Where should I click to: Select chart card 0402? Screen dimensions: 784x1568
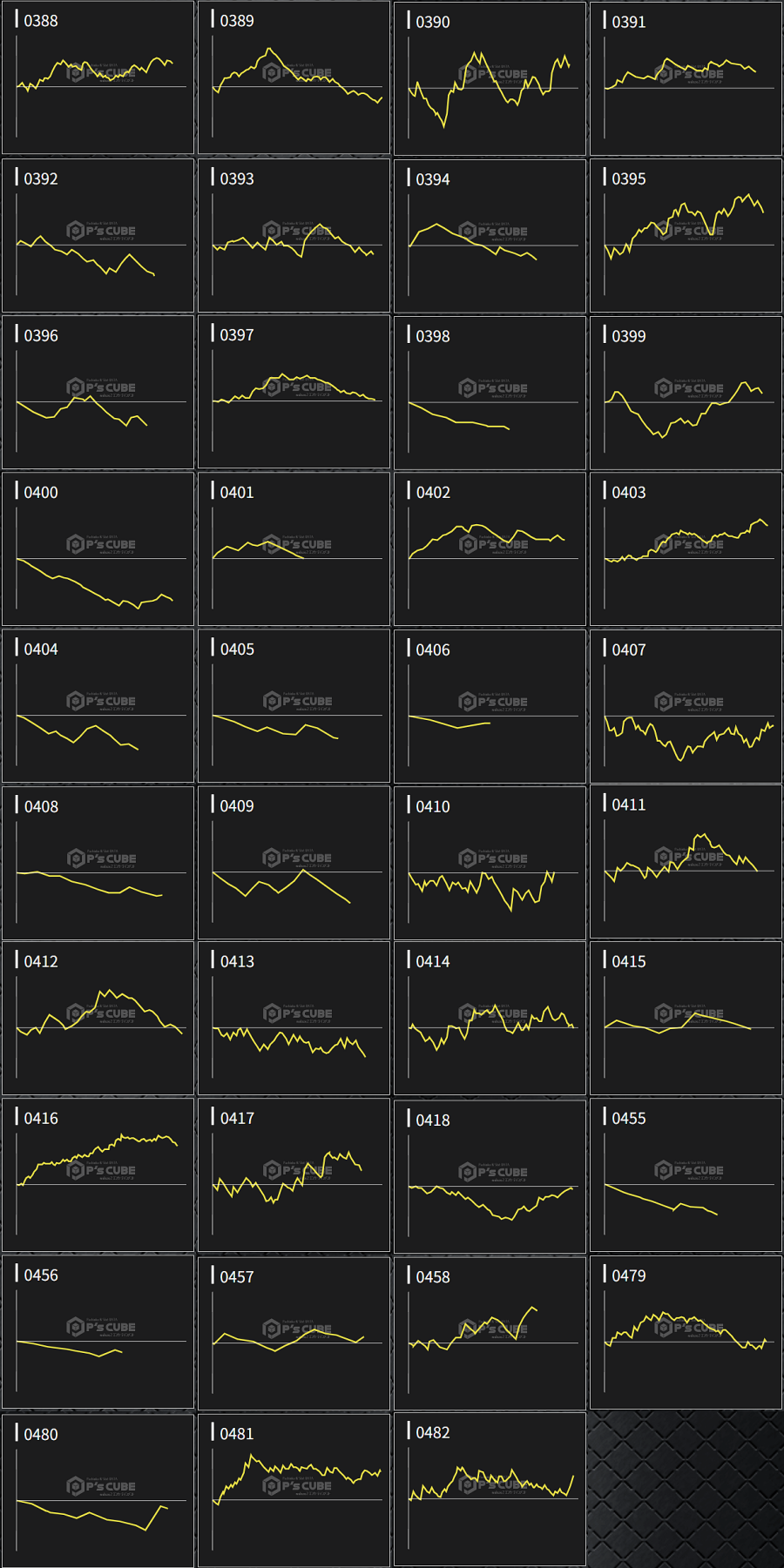tap(490, 548)
